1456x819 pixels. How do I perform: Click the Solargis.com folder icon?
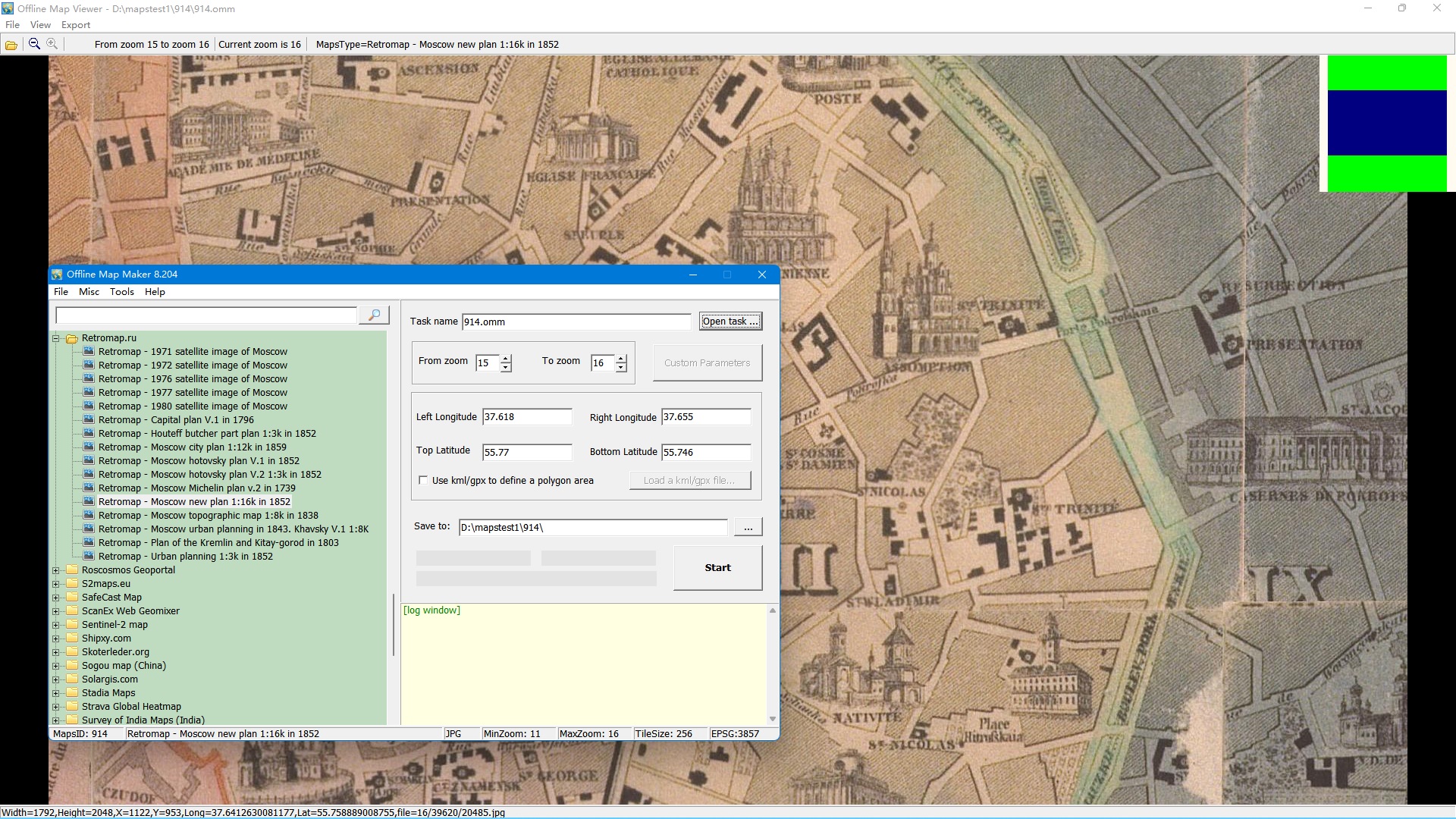72,679
